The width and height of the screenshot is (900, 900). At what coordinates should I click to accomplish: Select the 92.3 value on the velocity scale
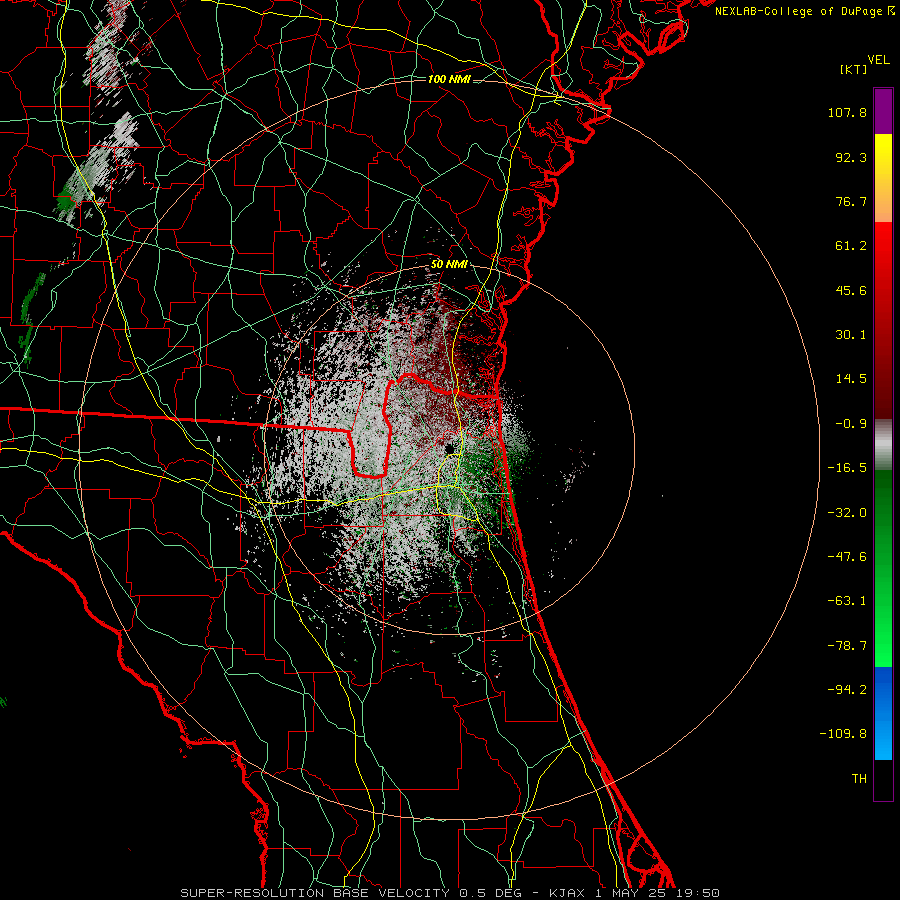coord(851,157)
